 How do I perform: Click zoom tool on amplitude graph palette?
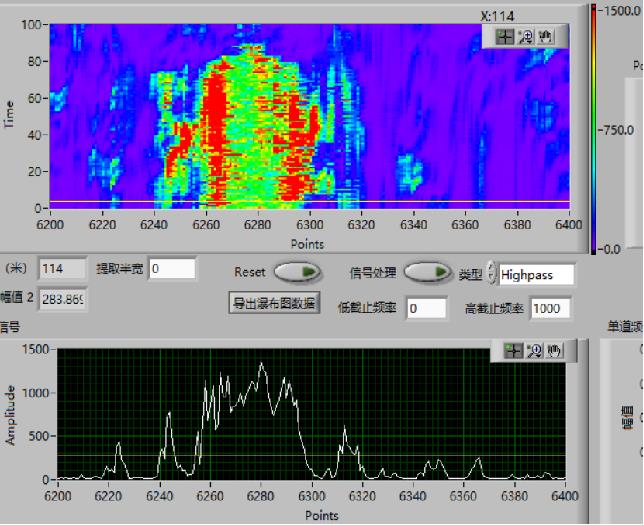(x=534, y=350)
